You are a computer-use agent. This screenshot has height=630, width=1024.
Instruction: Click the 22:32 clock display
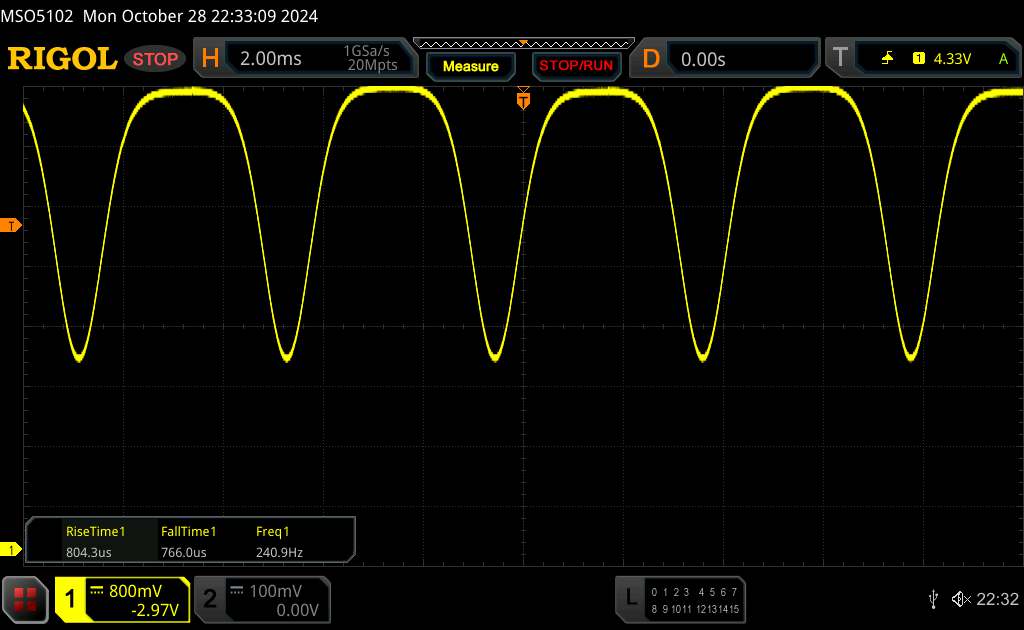(x=997, y=599)
